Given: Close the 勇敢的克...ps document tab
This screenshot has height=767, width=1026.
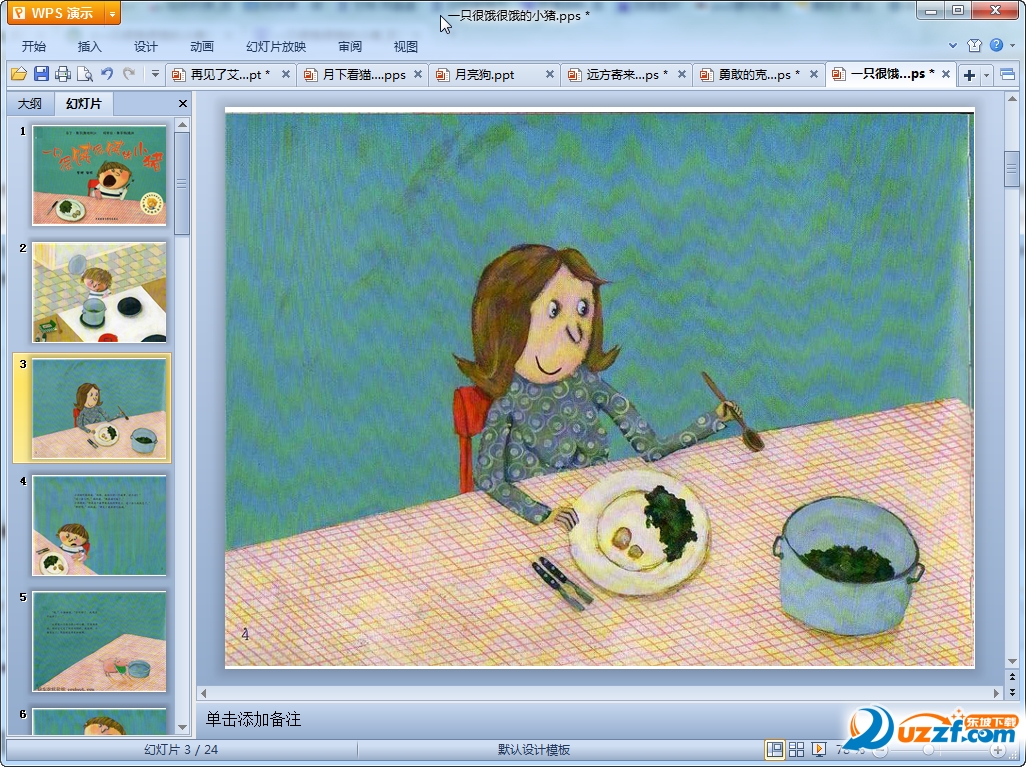Looking at the screenshot, I should [814, 75].
